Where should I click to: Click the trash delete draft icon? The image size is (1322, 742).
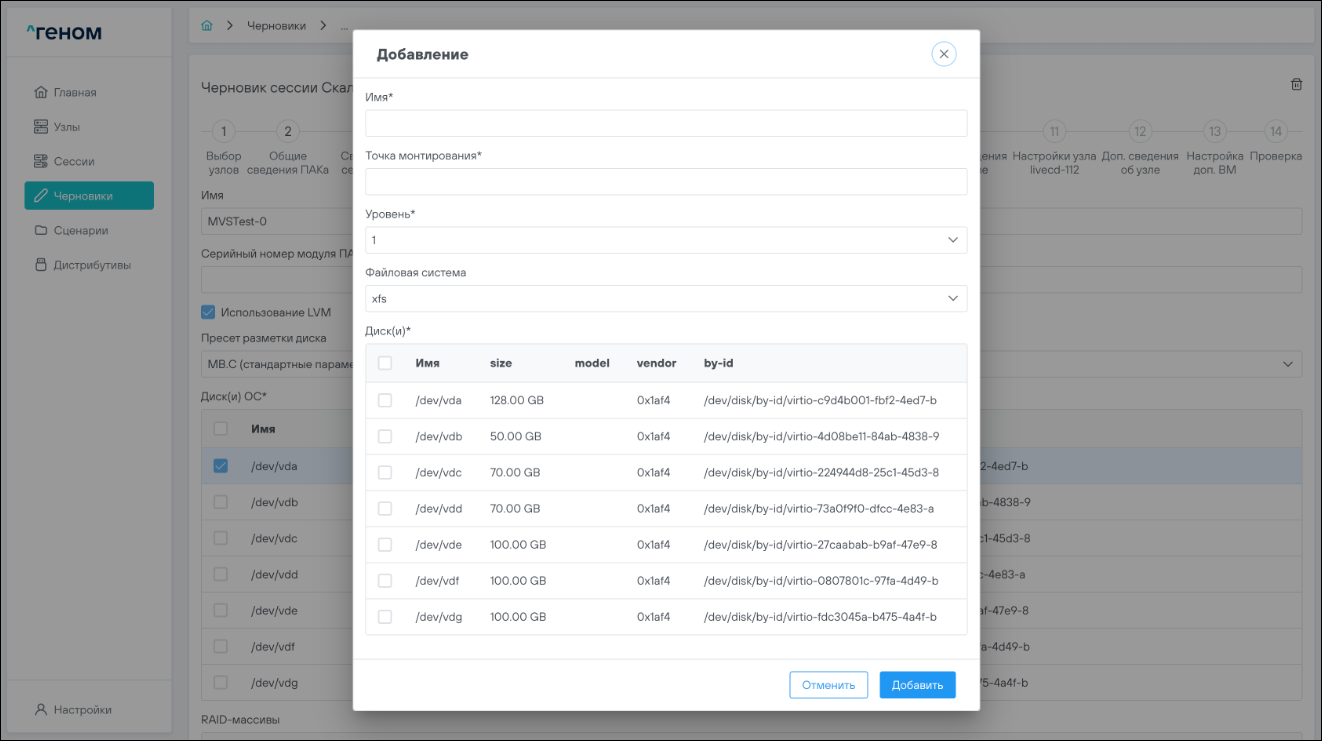coord(1296,85)
